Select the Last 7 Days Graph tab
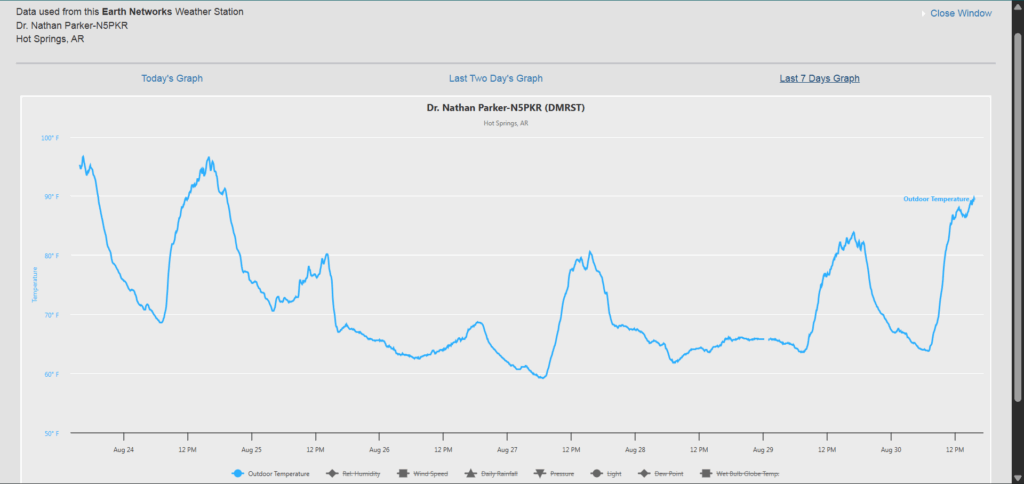This screenshot has height=484, width=1024. coord(819,78)
